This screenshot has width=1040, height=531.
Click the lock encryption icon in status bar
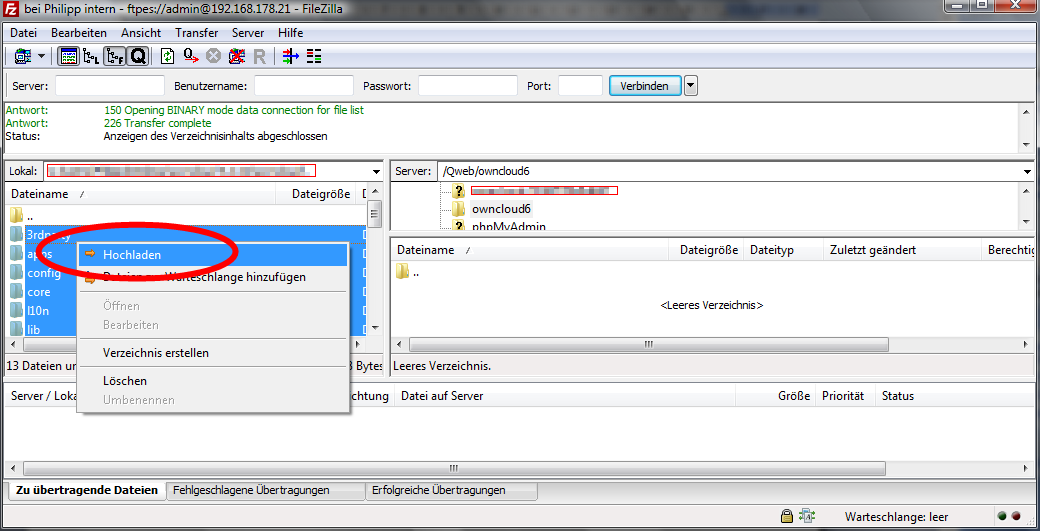[788, 517]
